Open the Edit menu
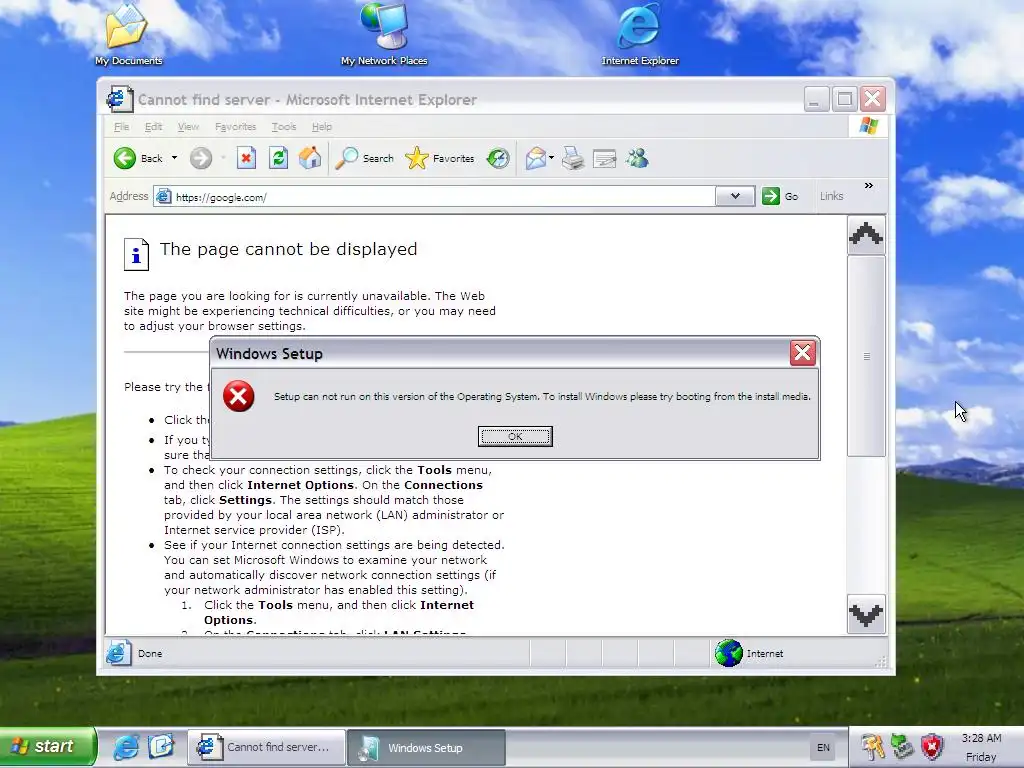1024x768 pixels. [x=153, y=127]
